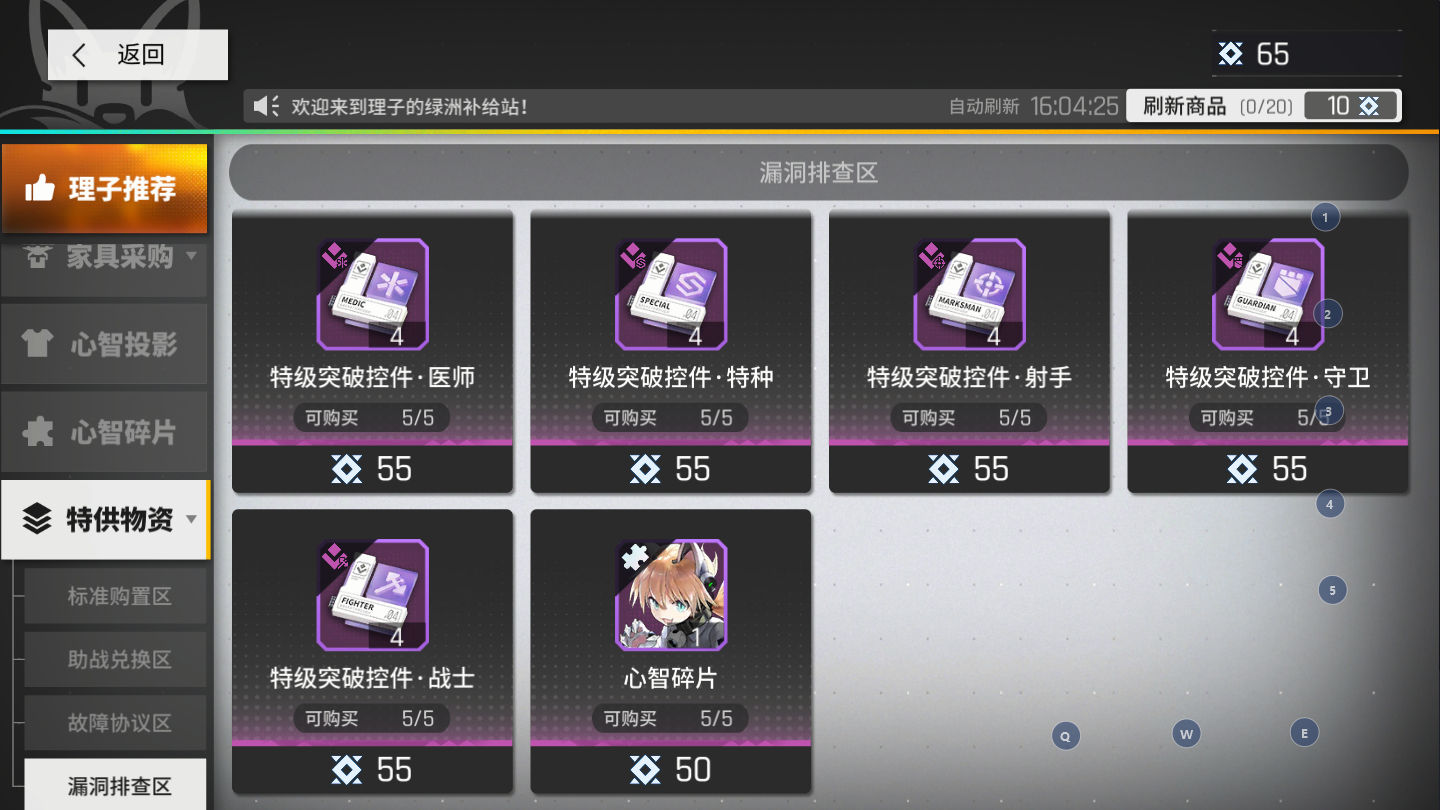Click the 返回 back button
Viewport: 1440px width, 810px height.
[138, 55]
